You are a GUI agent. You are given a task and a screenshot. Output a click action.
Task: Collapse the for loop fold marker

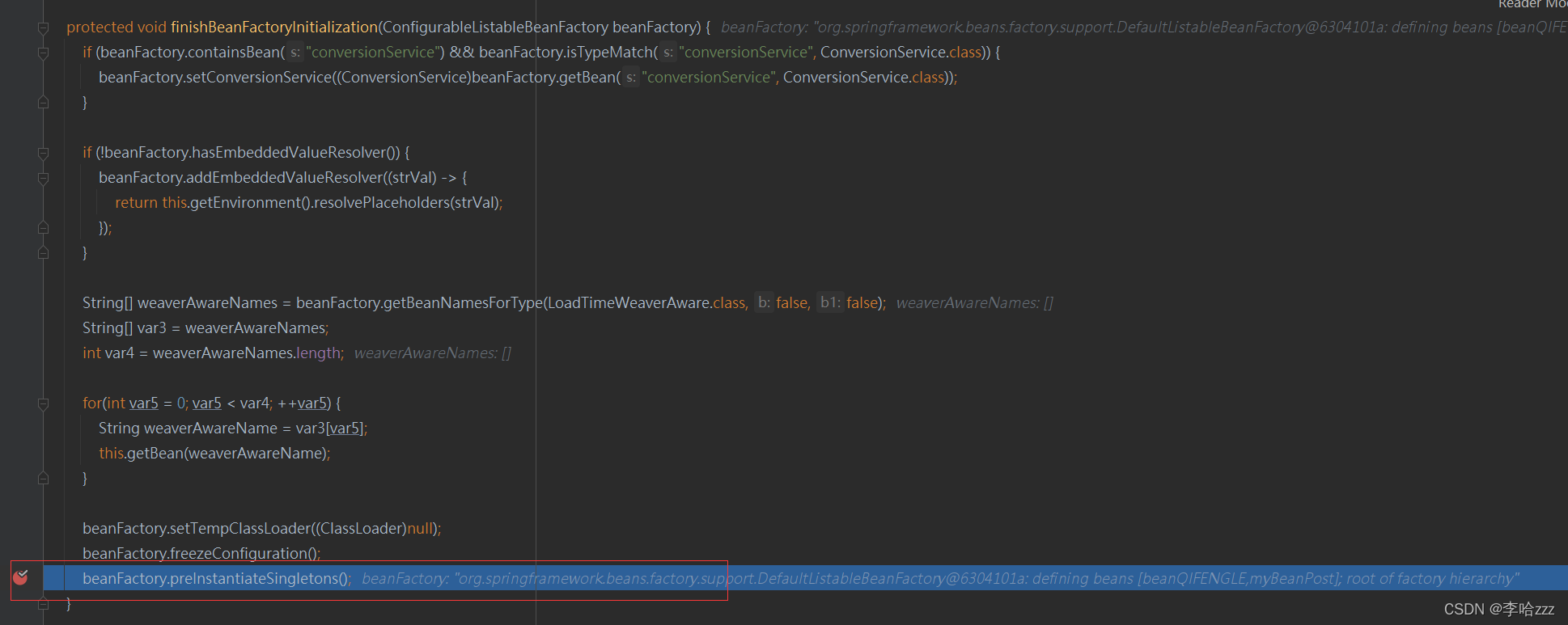point(44,404)
